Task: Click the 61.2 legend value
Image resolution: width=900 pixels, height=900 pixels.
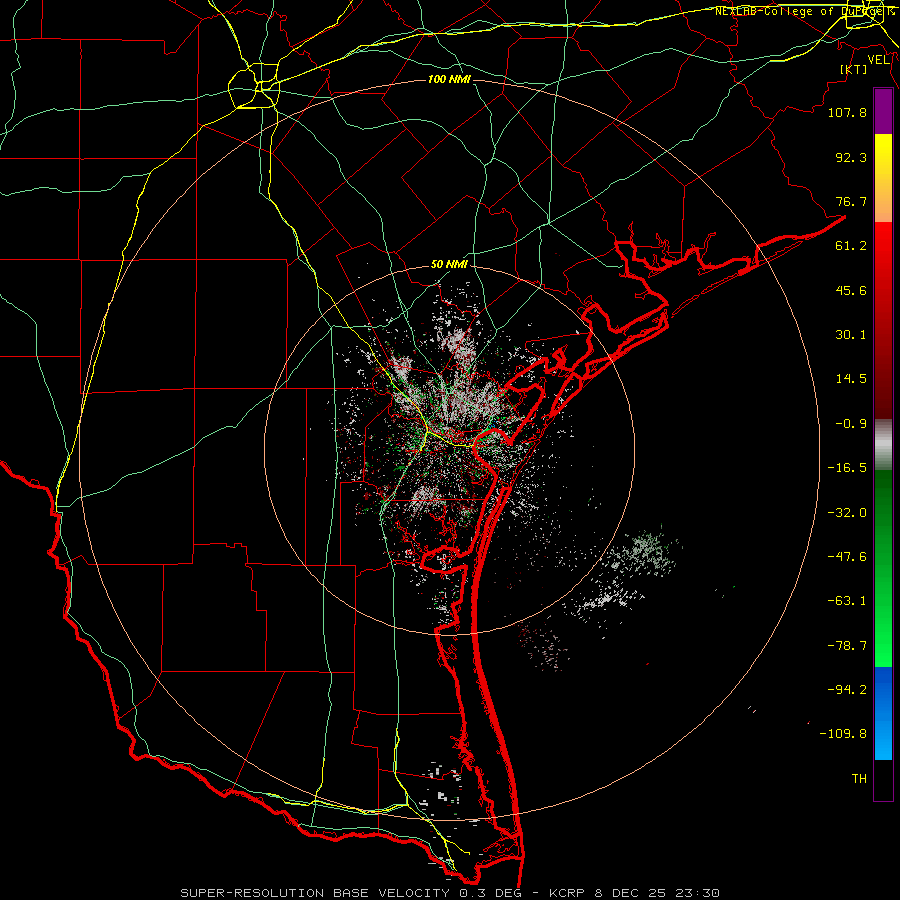Action: [851, 246]
